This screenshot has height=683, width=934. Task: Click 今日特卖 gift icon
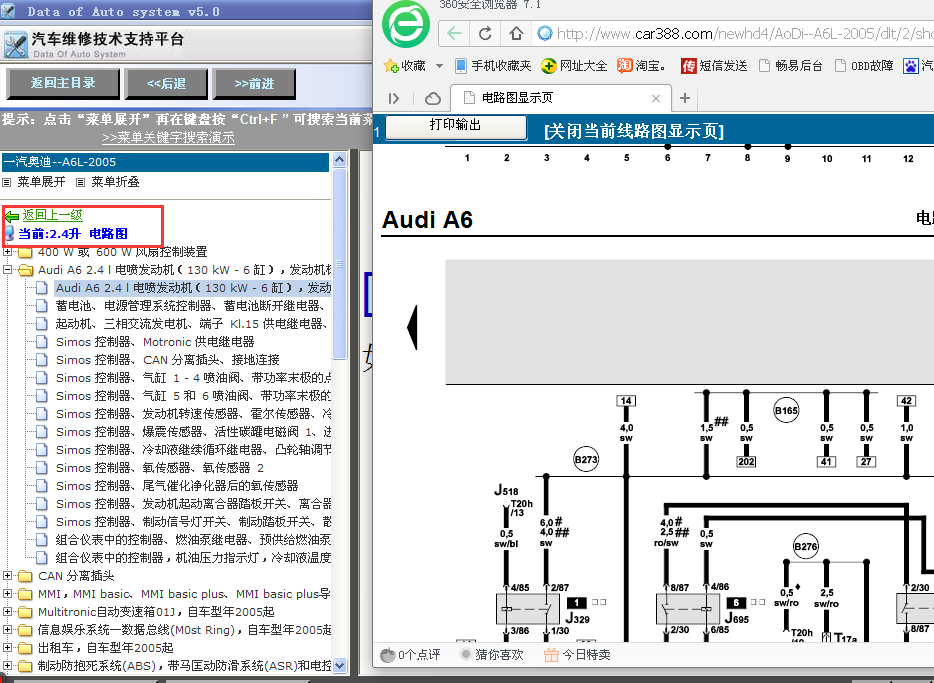coord(551,655)
